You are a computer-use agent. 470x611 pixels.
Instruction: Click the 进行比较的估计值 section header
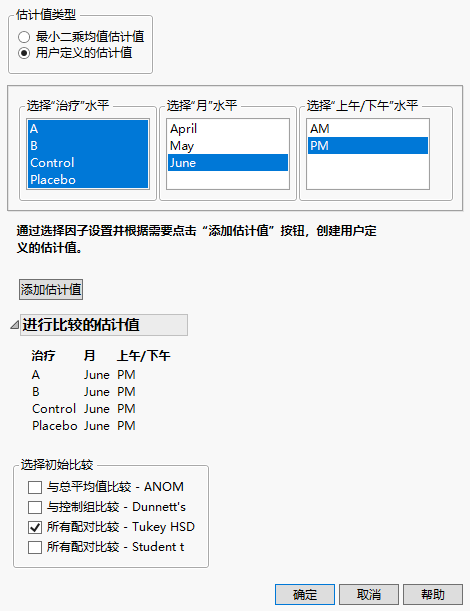pos(104,325)
